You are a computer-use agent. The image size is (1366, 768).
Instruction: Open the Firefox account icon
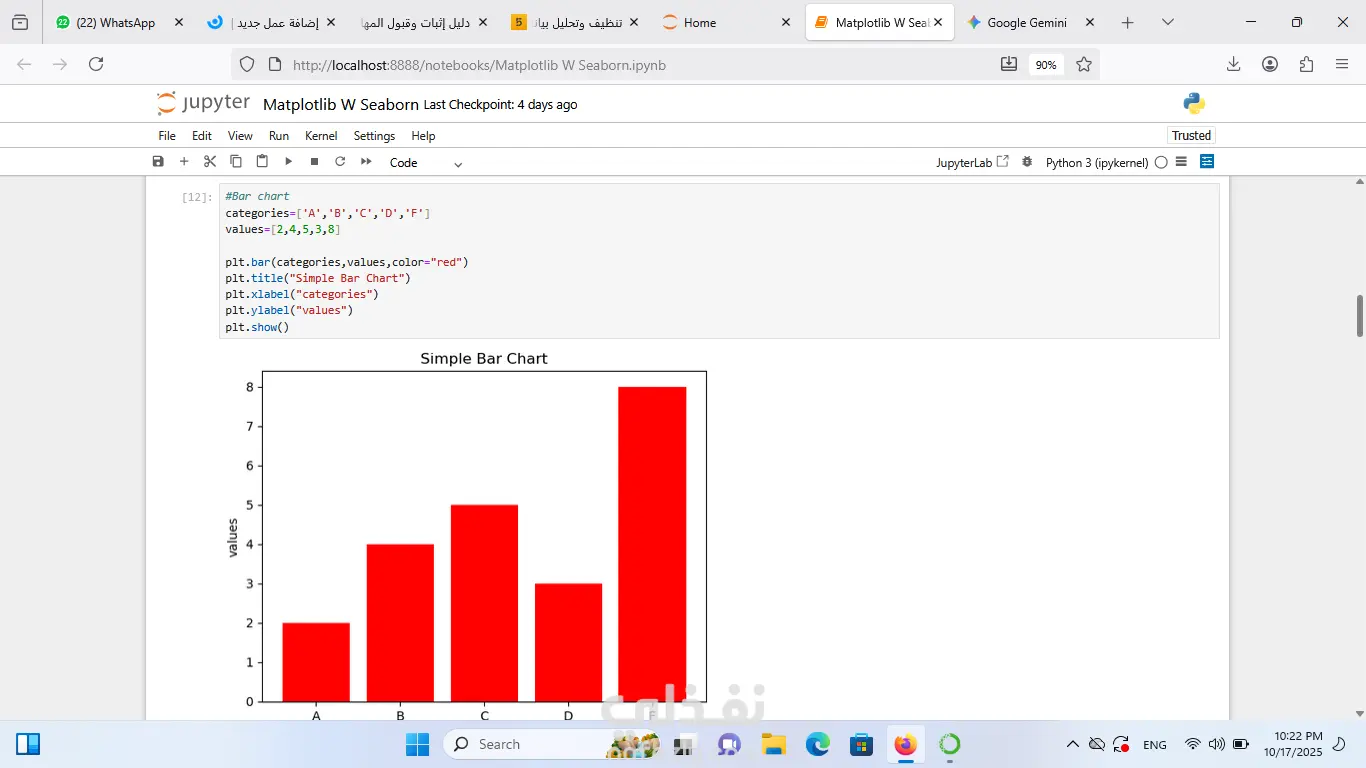[1270, 64]
